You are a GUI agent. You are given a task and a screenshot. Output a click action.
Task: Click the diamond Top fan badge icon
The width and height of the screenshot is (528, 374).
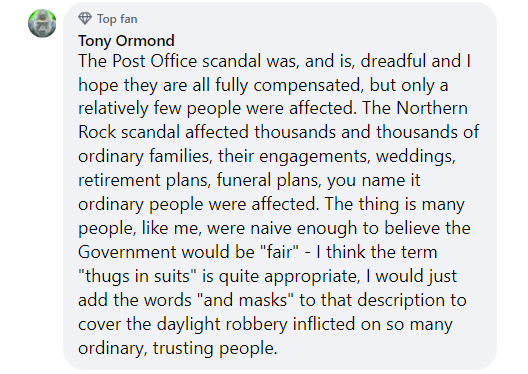(x=85, y=19)
